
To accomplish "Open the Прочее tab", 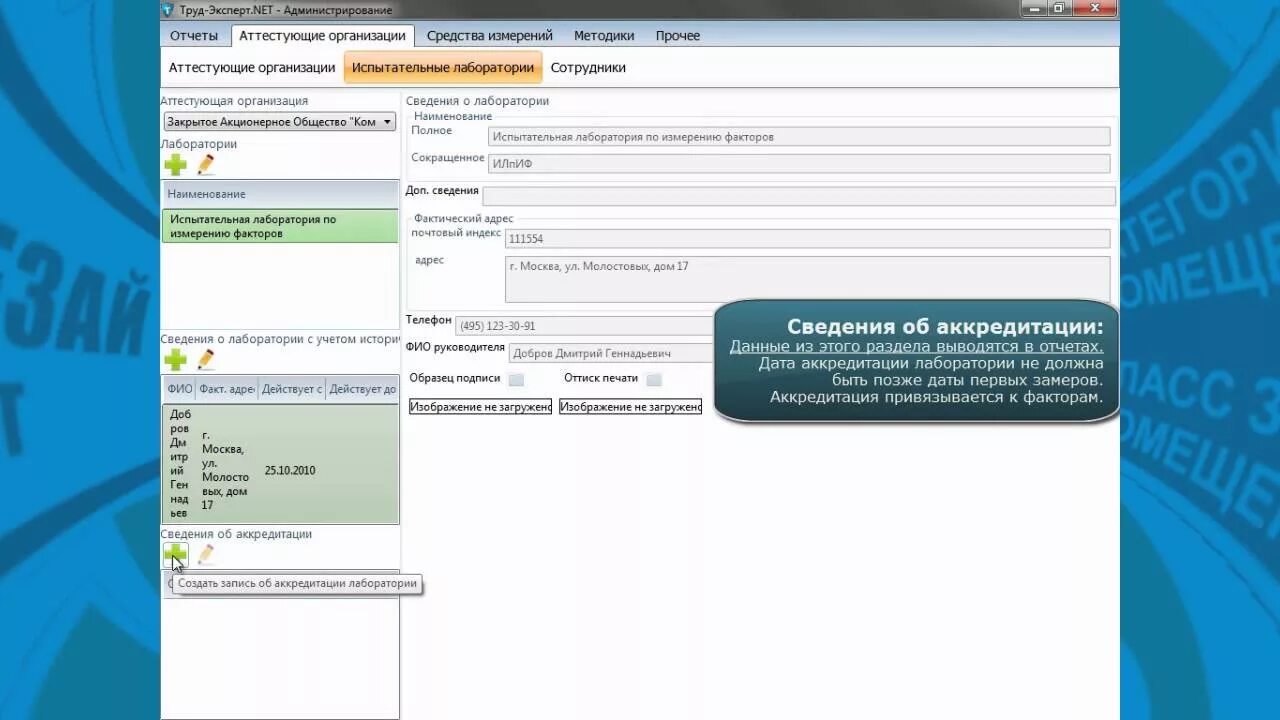I will coord(678,35).
